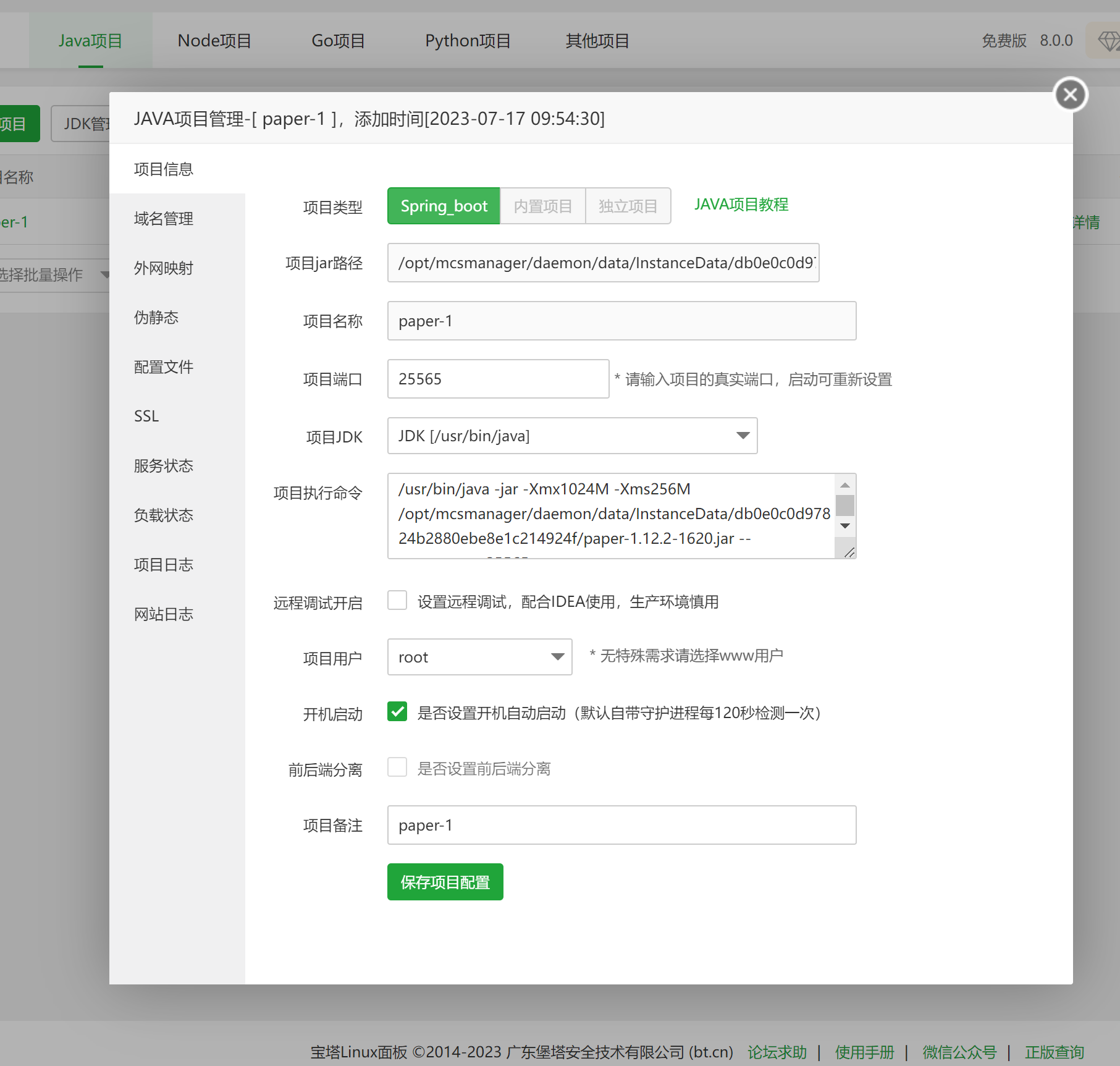Click the paper-1 project name link in list
Screen dimensions: 1120x1066
(x=14, y=222)
